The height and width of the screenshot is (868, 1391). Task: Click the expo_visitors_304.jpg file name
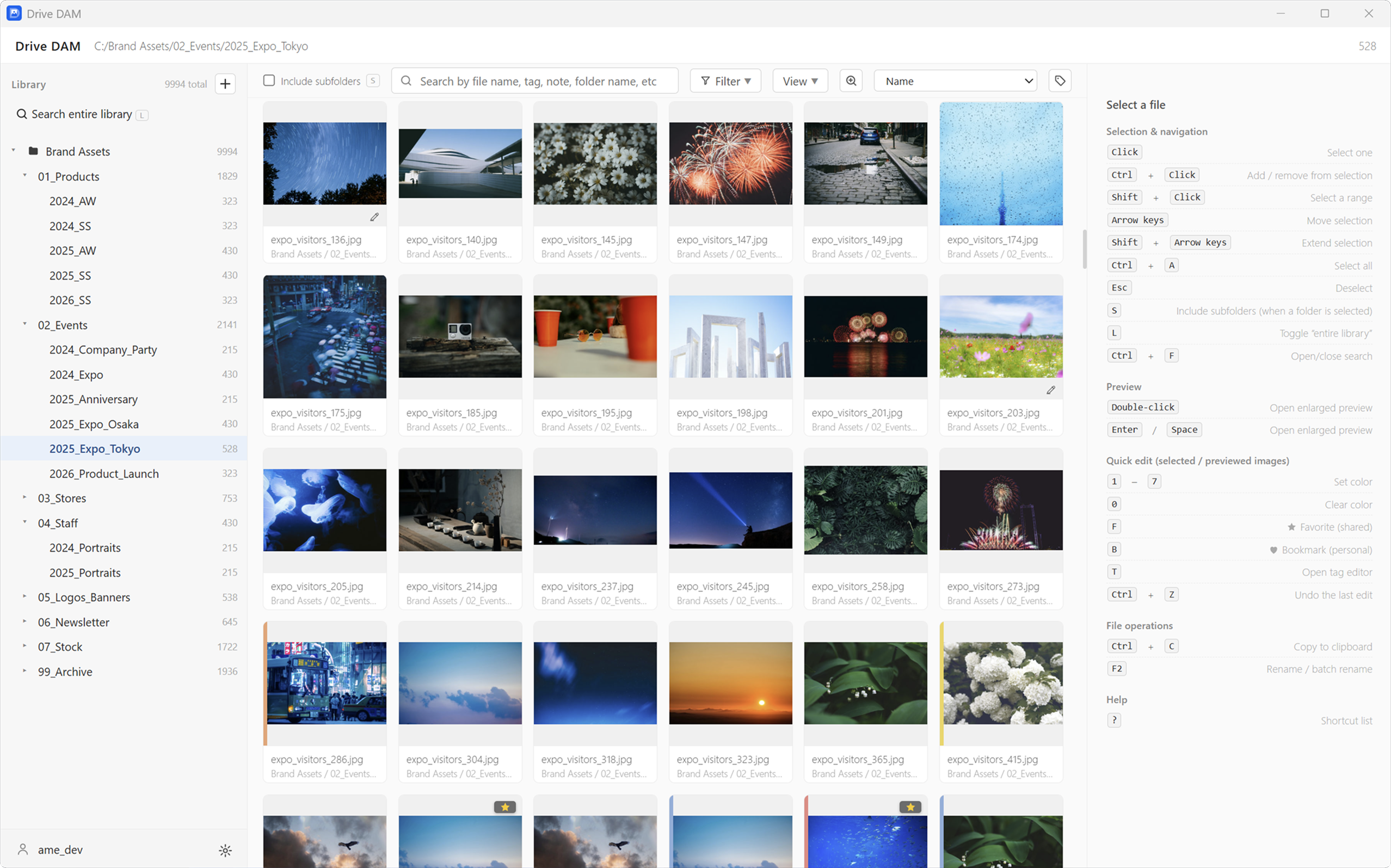click(x=452, y=760)
